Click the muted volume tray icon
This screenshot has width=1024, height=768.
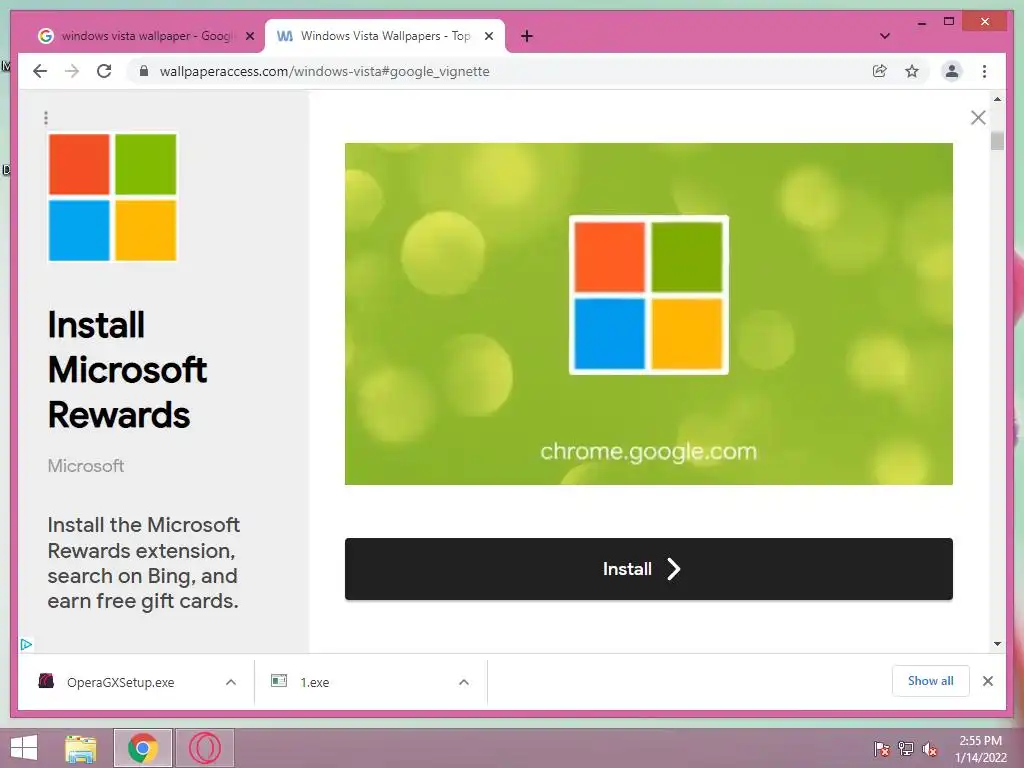click(930, 748)
